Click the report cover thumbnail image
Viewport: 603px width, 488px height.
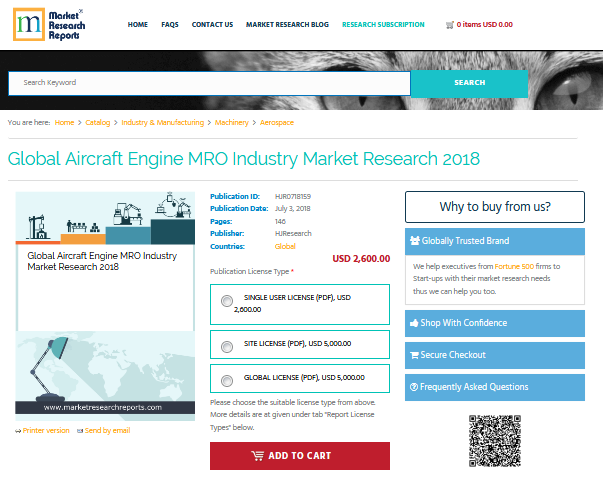(x=105, y=306)
